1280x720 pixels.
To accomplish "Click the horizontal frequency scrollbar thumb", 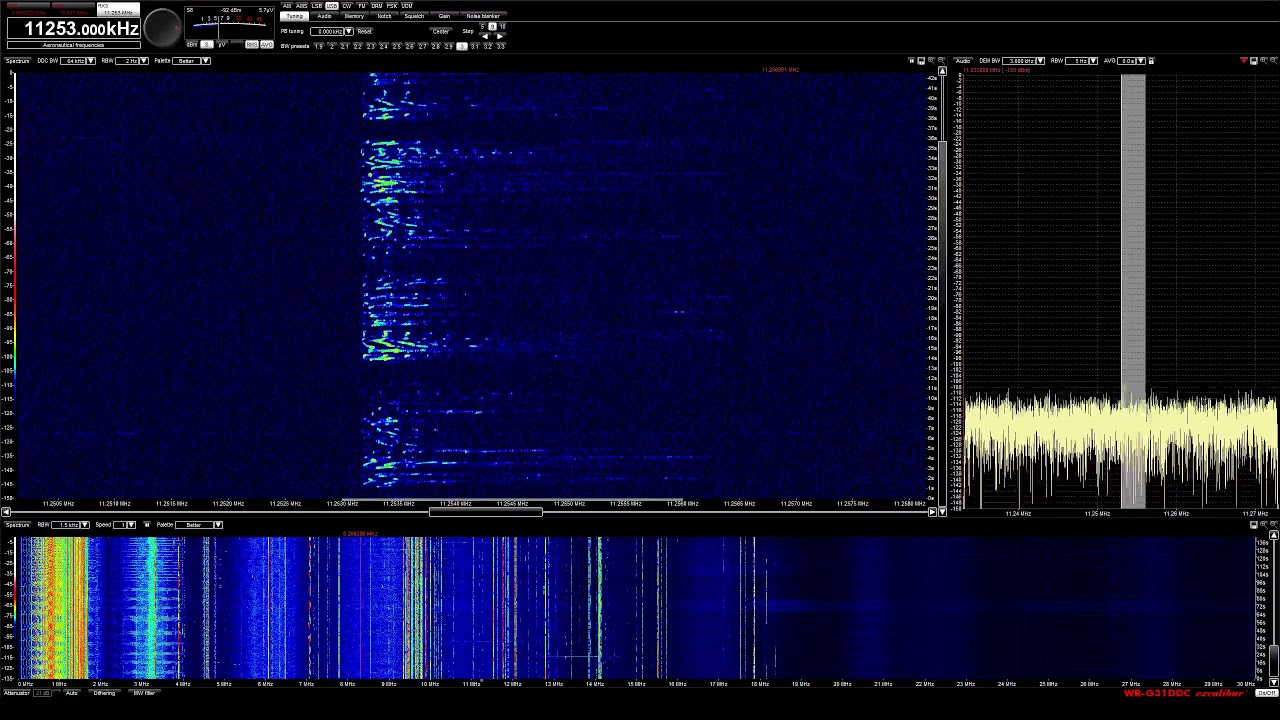I will pyautogui.click(x=486, y=513).
